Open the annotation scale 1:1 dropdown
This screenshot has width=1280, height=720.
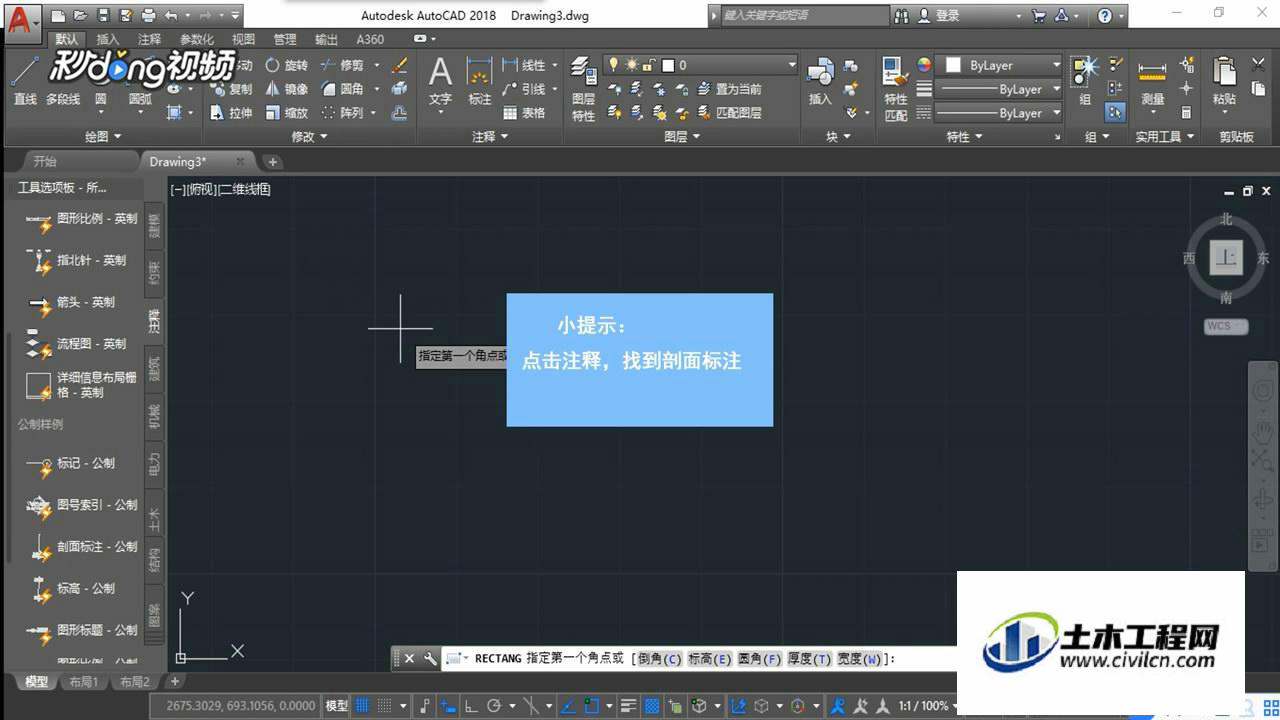[x=929, y=706]
